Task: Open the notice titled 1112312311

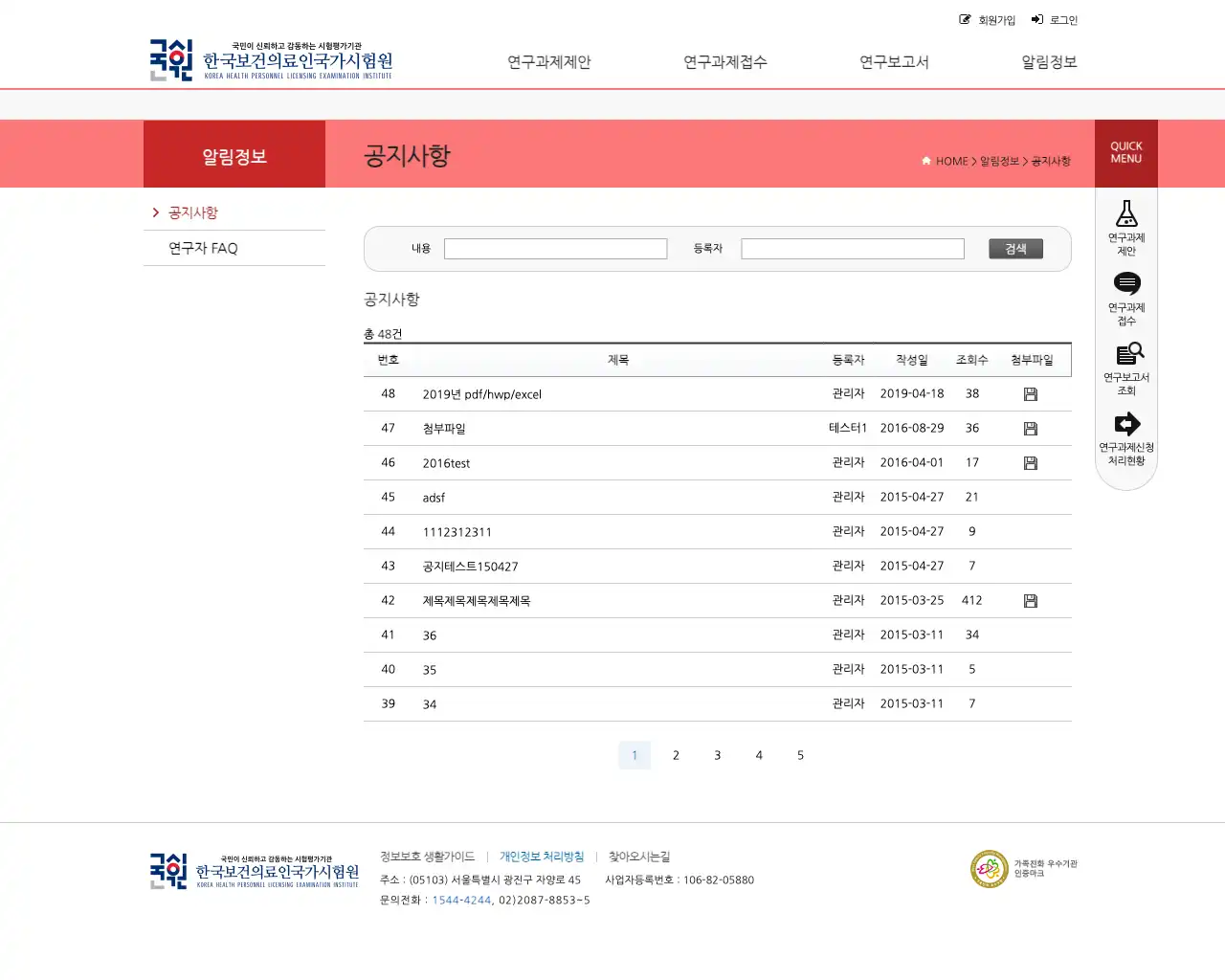Action: (x=457, y=532)
